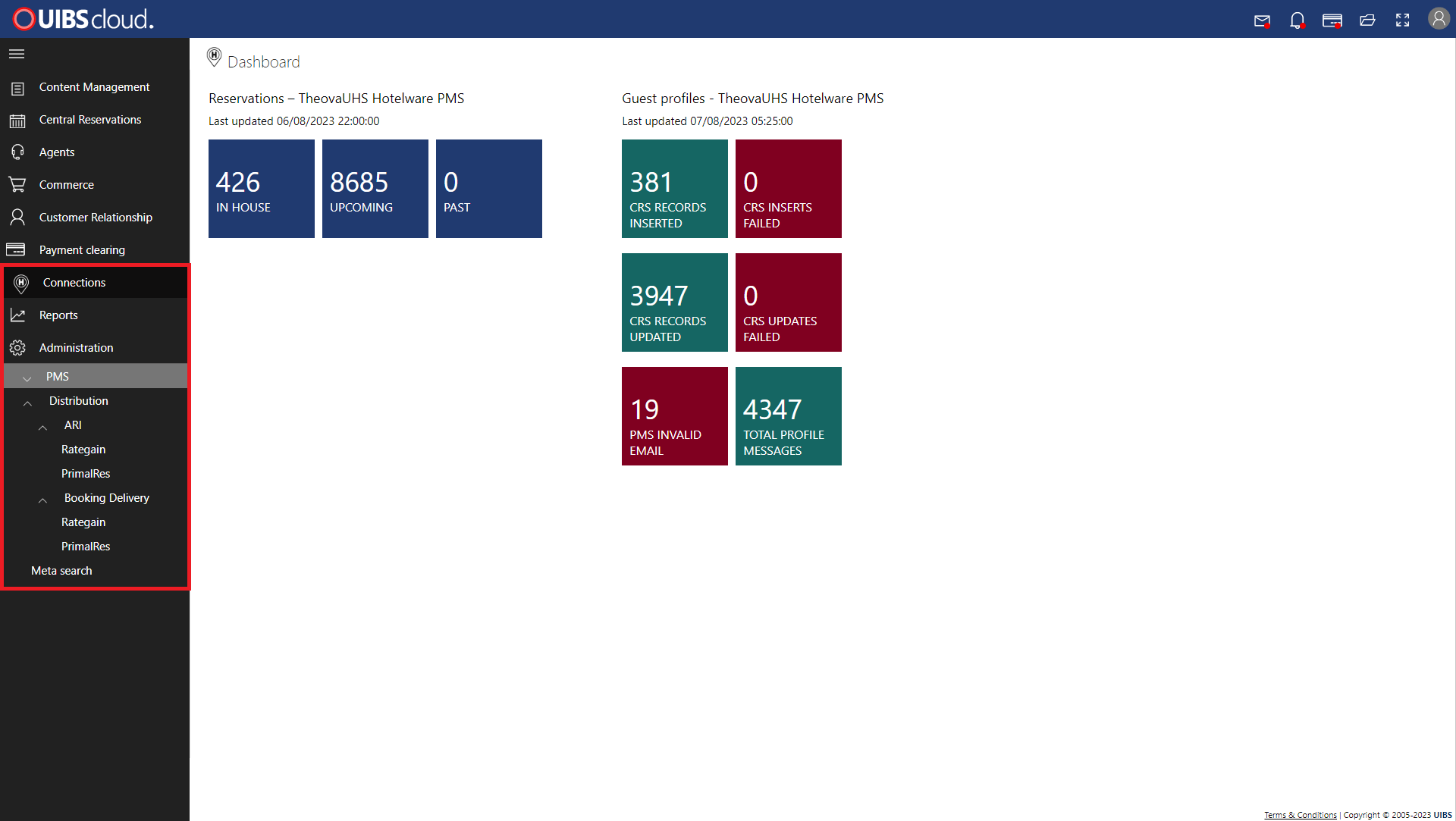
Task: Click the Connections pin icon in sidebar
Action: pyautogui.click(x=21, y=284)
